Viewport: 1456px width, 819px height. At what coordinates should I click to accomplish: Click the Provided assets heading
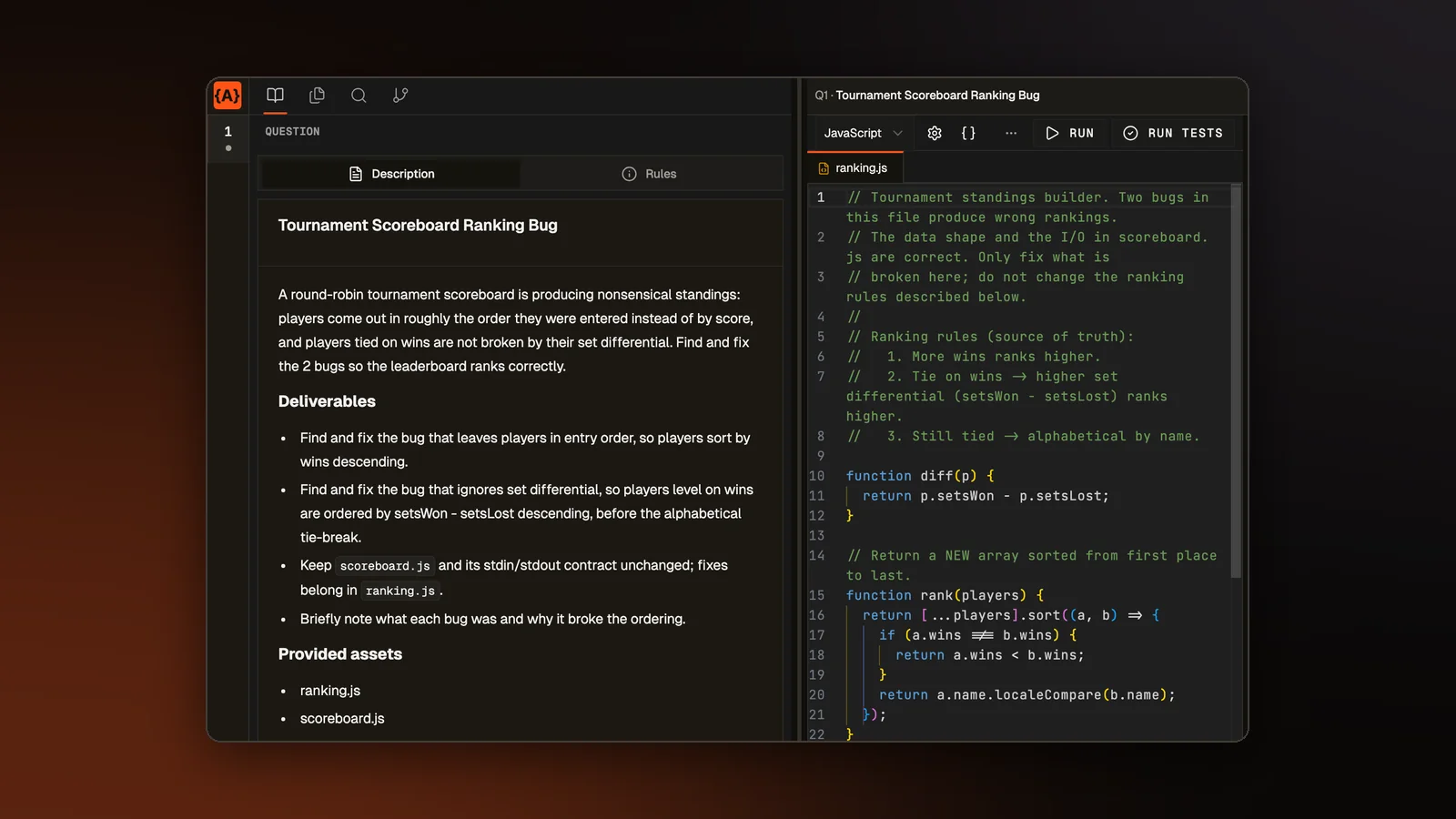click(340, 654)
